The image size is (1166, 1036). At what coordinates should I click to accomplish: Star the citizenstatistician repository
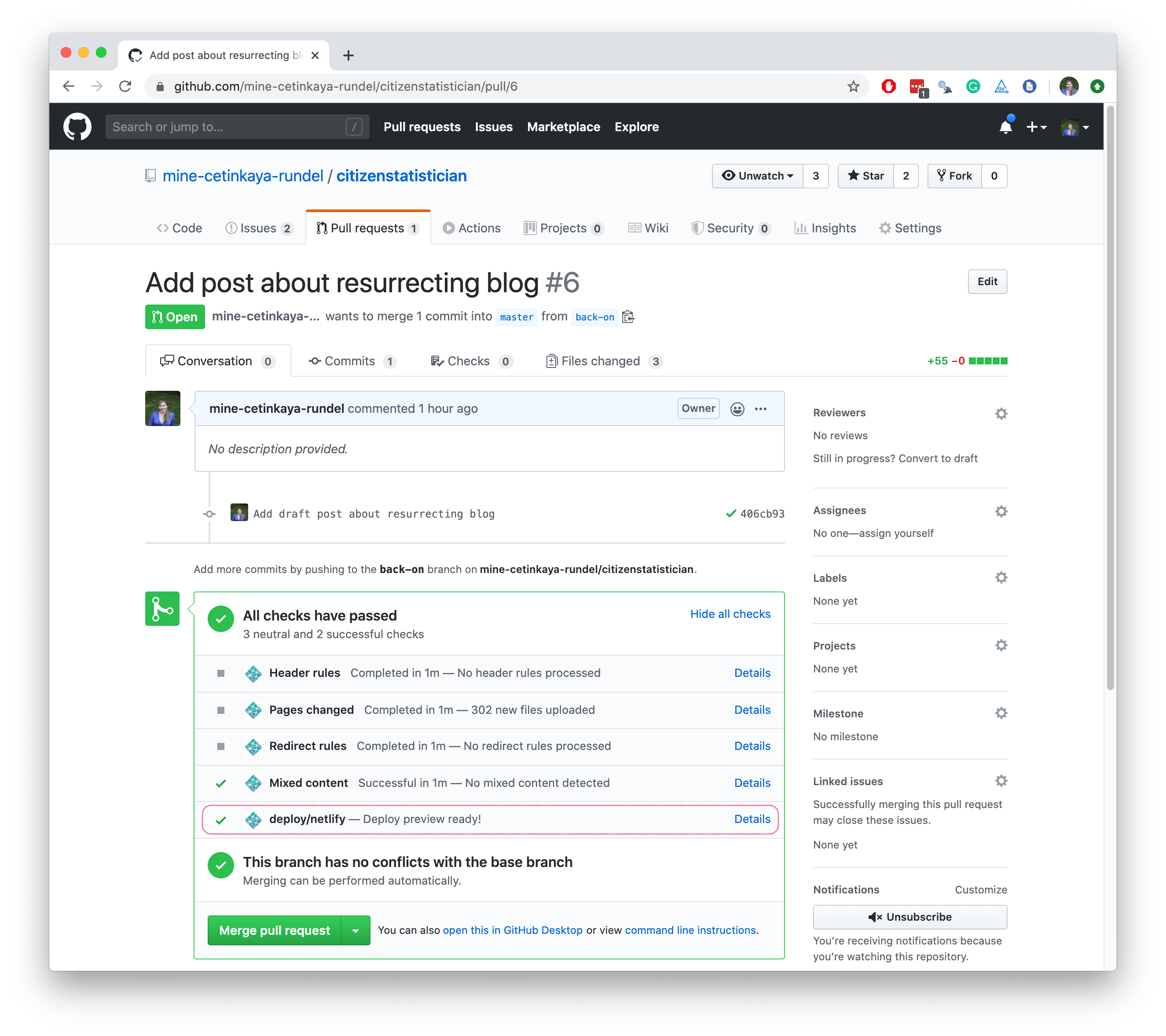tap(865, 176)
